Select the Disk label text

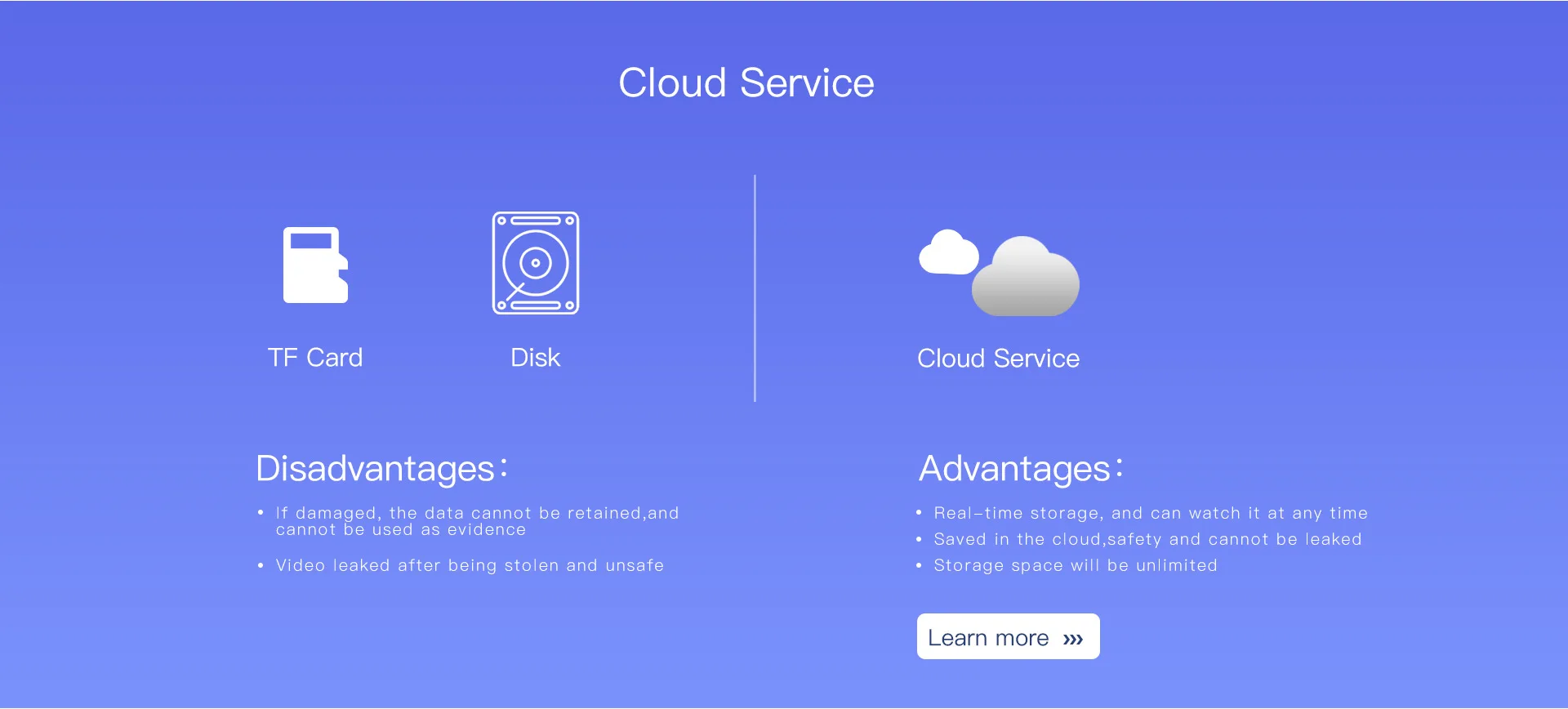536,358
